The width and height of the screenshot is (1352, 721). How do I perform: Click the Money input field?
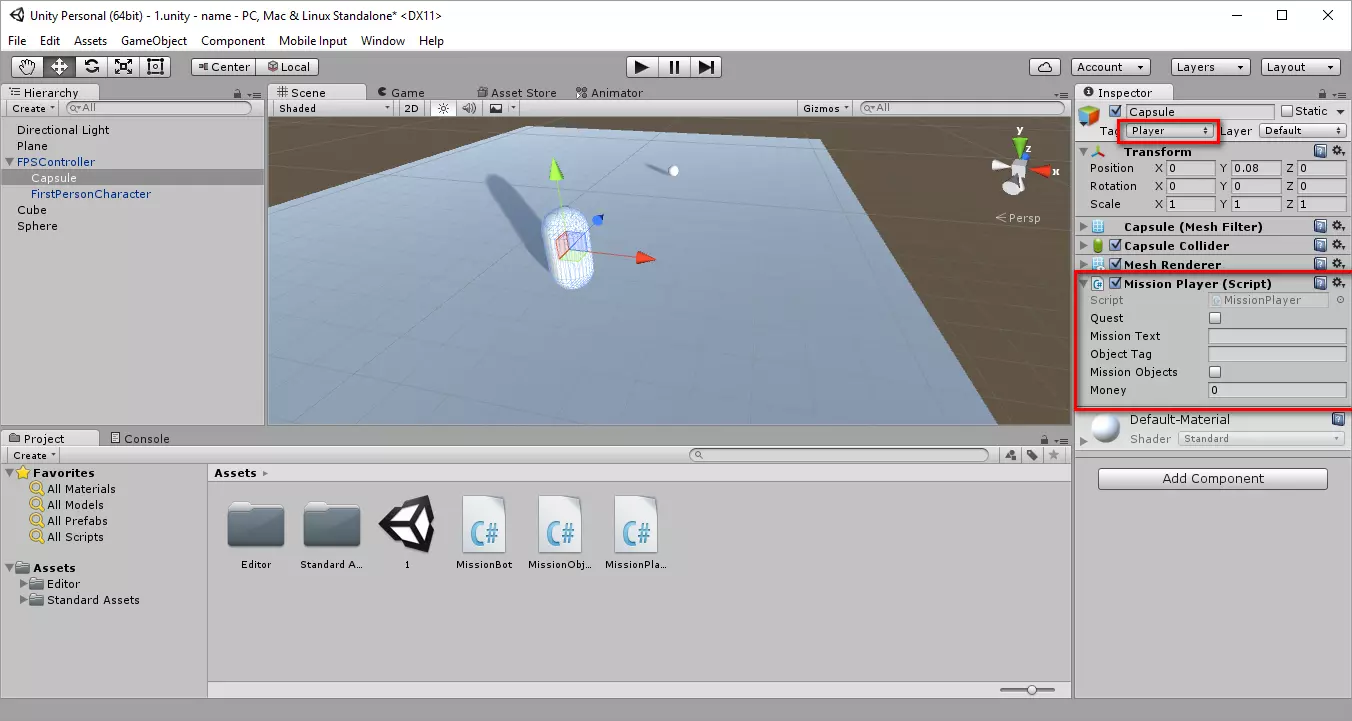click(1276, 390)
